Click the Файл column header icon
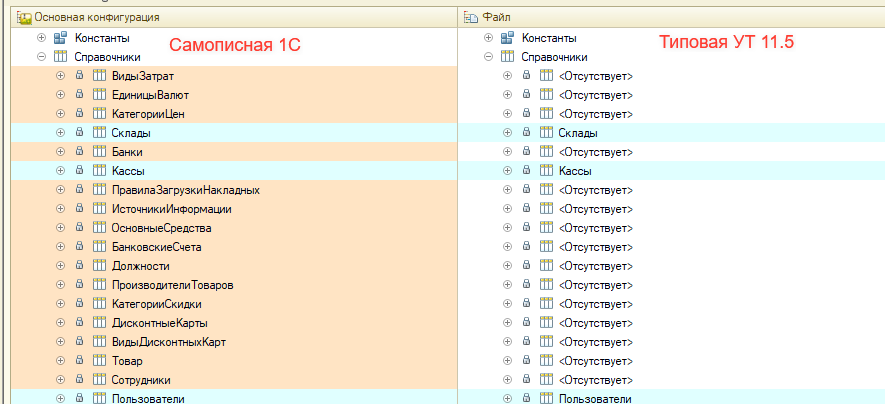 471,17
